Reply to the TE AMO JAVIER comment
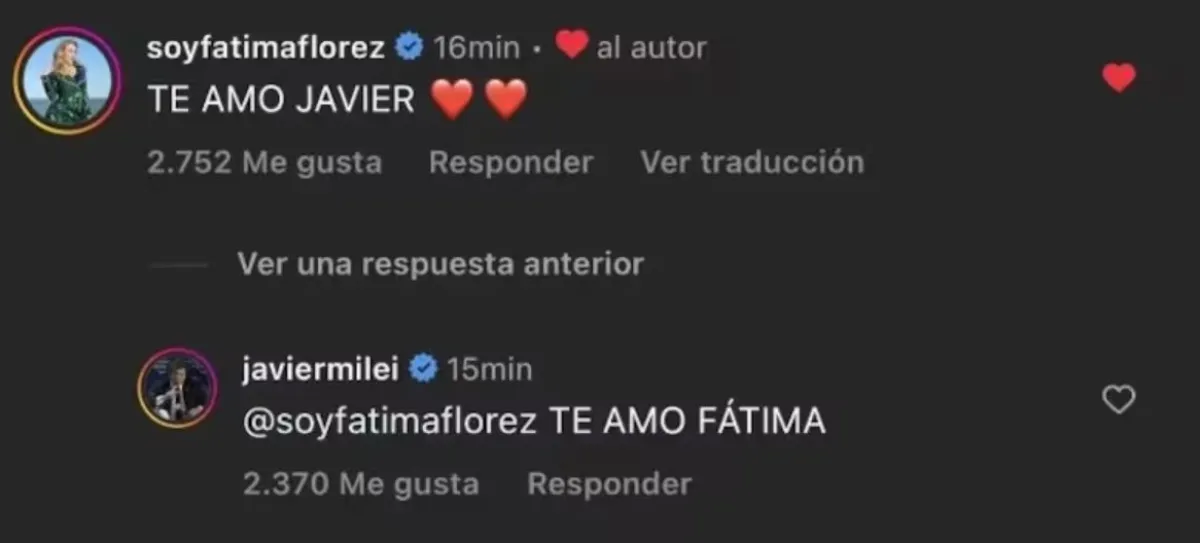This screenshot has width=1200, height=543. [x=511, y=162]
